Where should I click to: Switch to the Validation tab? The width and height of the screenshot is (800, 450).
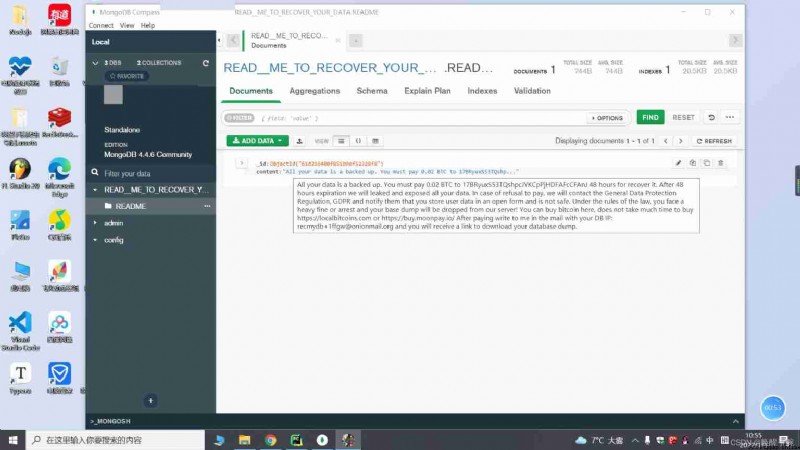pyautogui.click(x=532, y=91)
